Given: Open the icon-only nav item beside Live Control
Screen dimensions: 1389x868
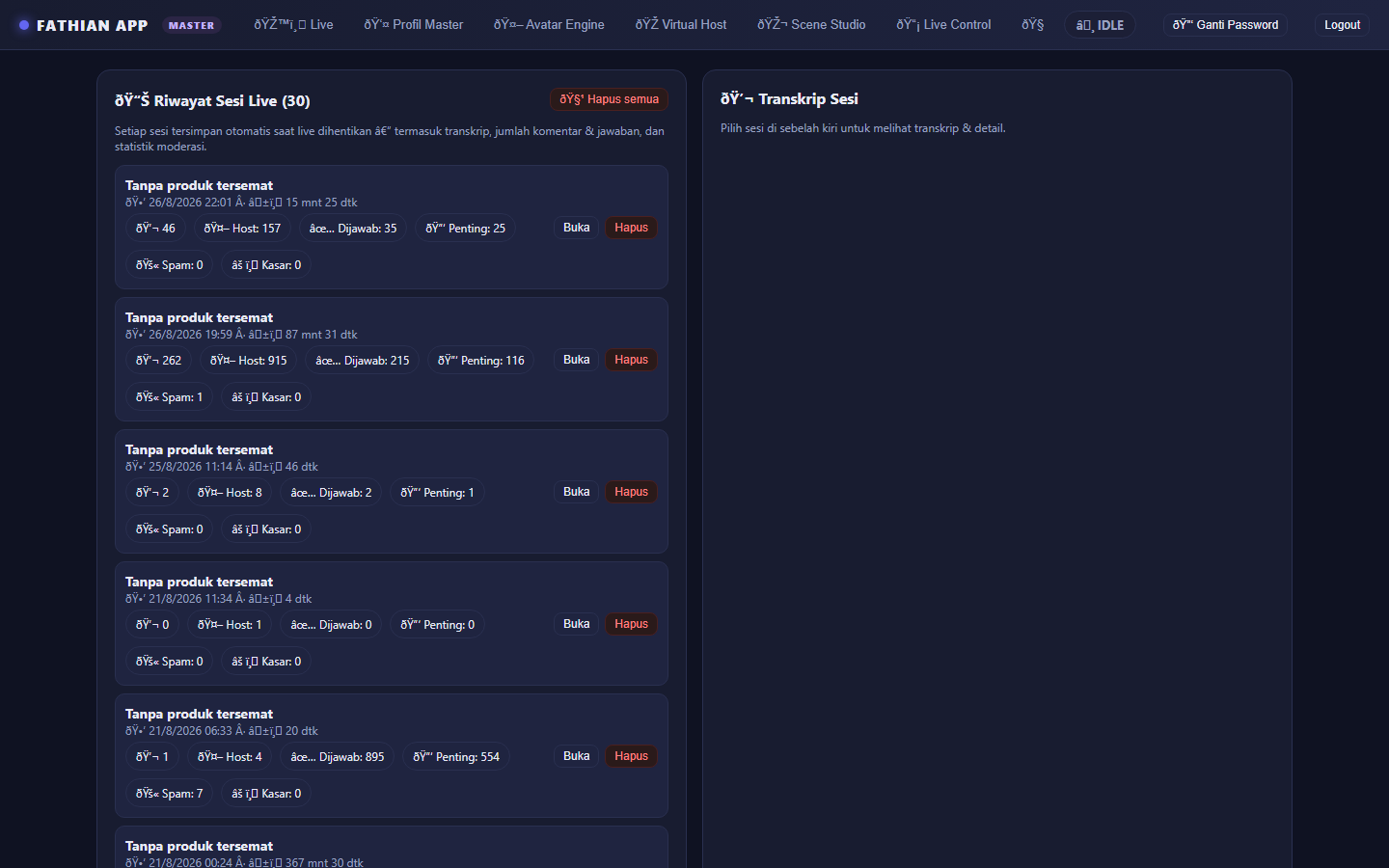Looking at the screenshot, I should point(1033,25).
